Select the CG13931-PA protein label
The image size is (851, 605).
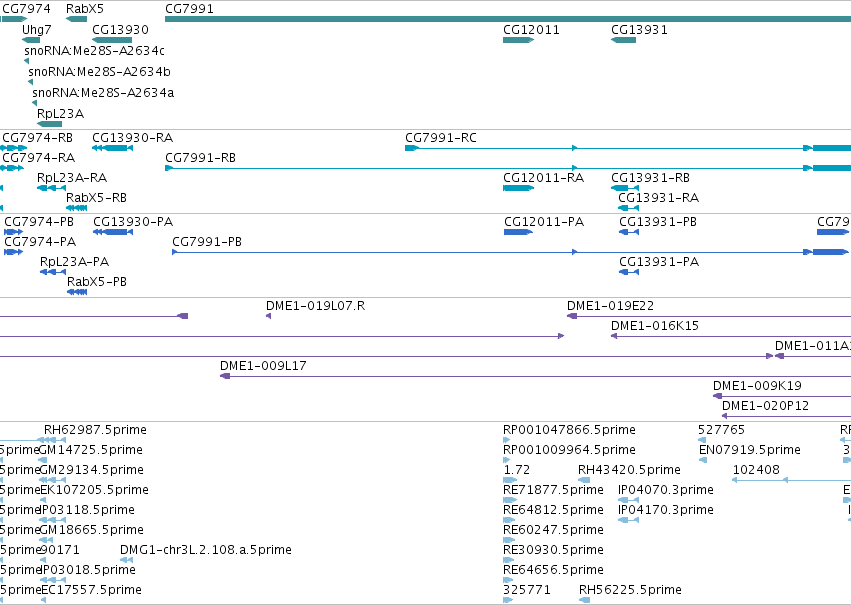click(x=659, y=262)
